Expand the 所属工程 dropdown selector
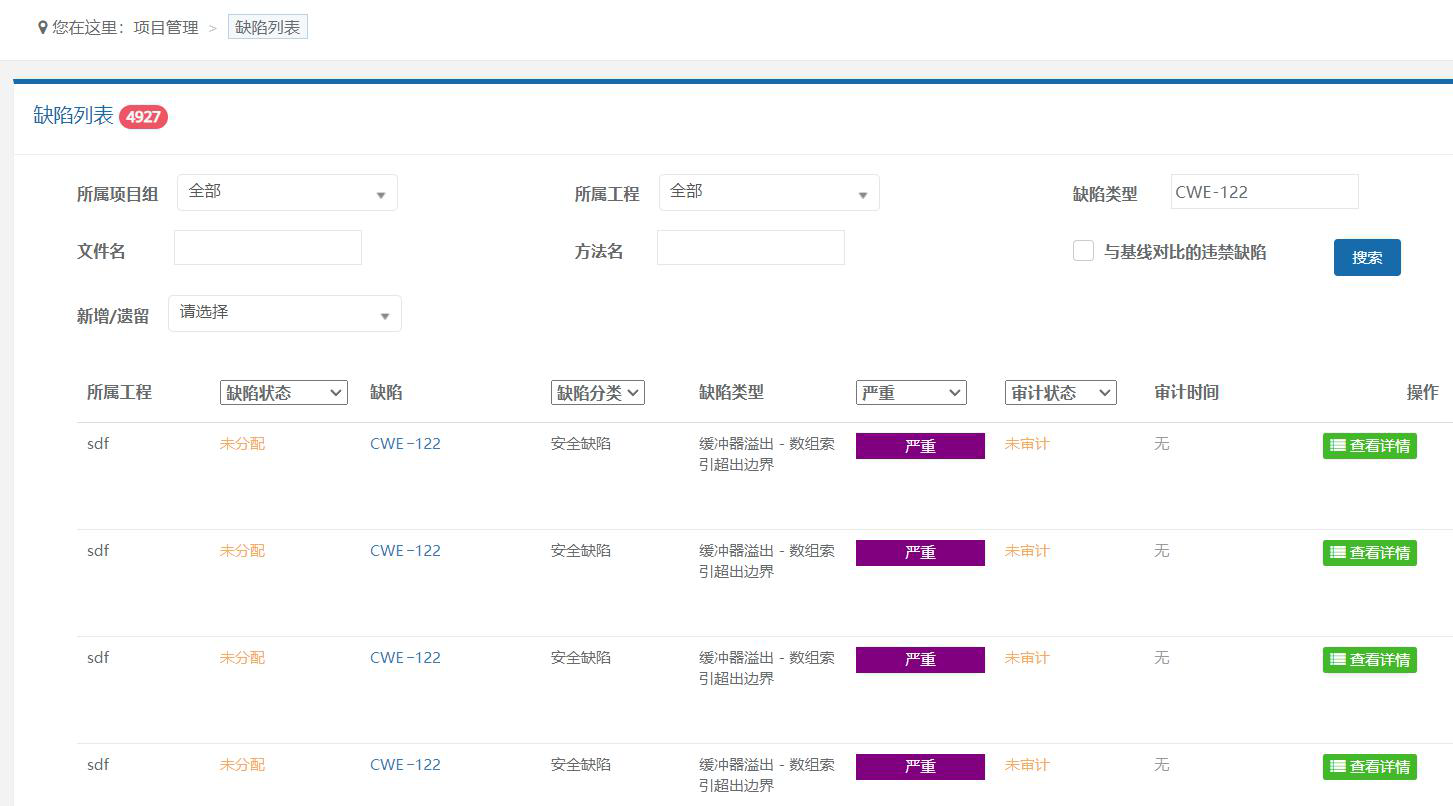 pos(769,193)
